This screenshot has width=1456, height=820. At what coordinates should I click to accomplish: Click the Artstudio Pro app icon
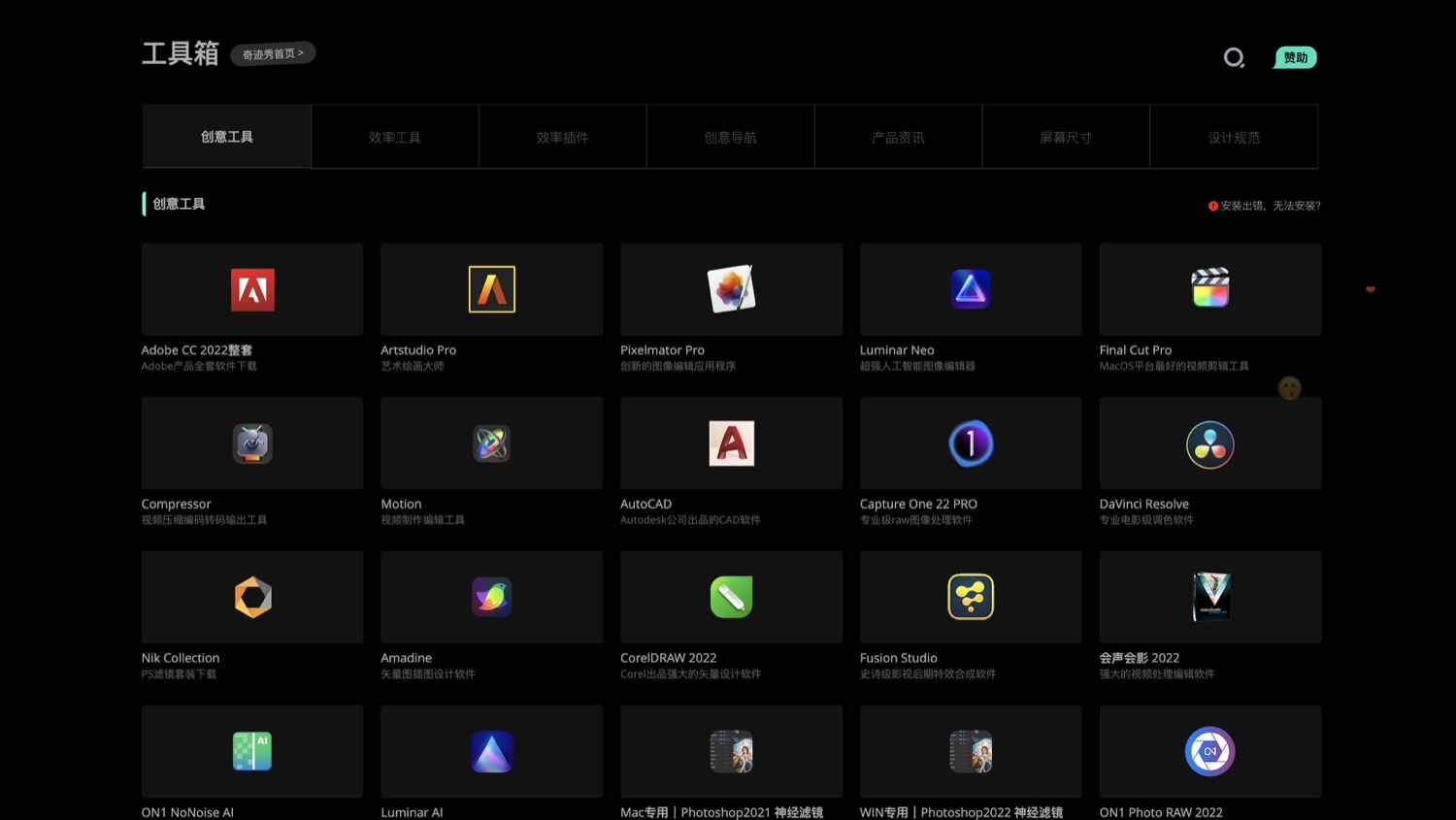[491, 289]
